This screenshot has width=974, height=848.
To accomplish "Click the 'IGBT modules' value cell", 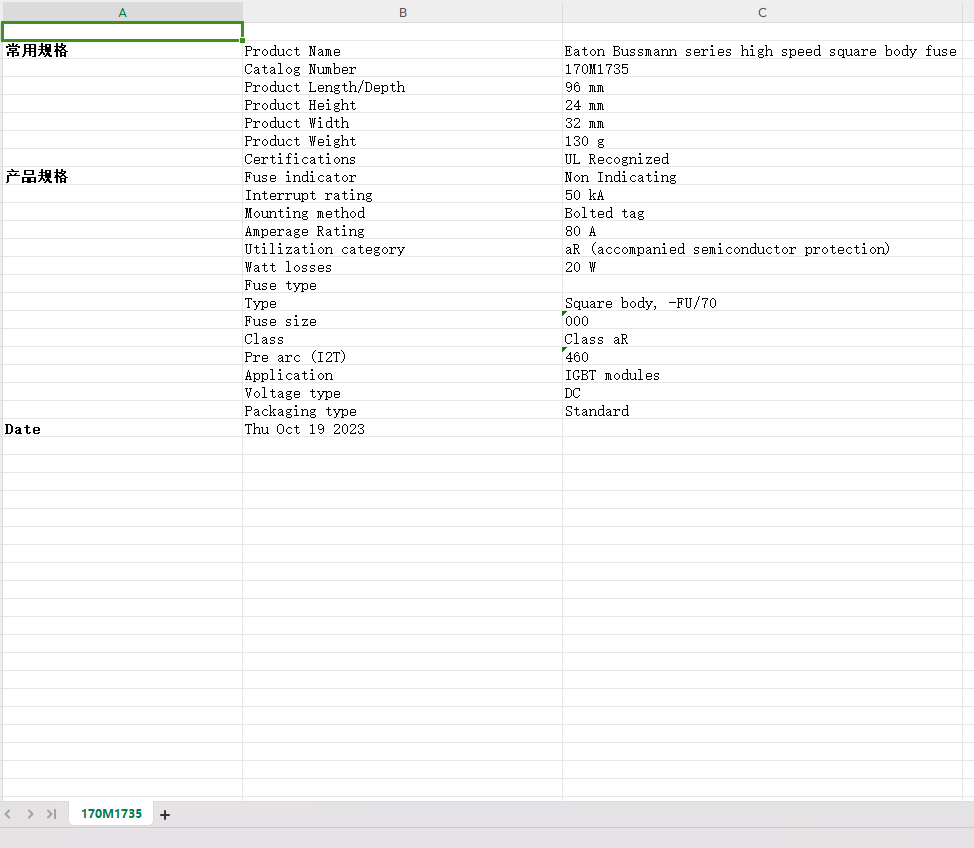I will (762, 375).
